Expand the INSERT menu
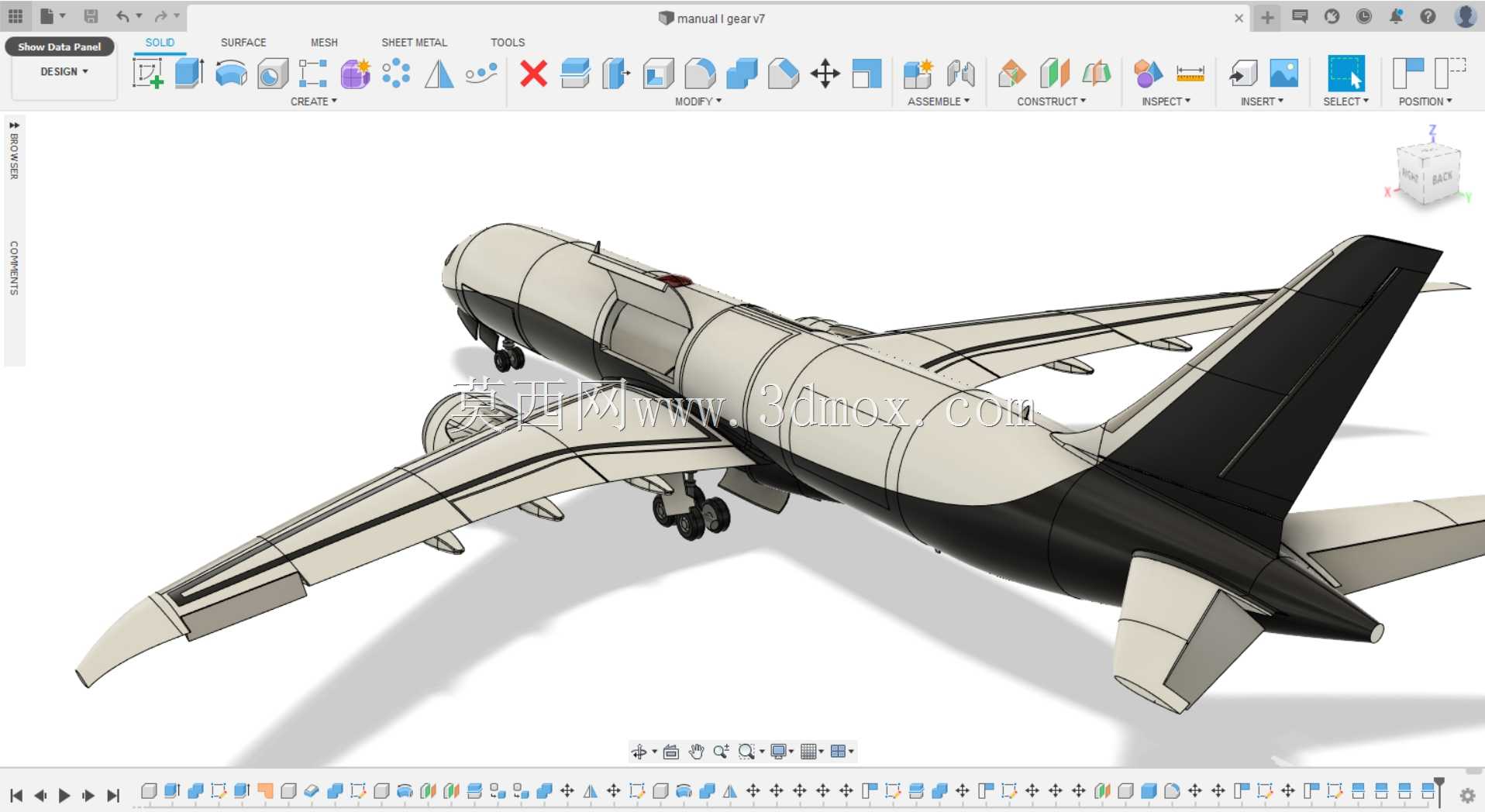Viewport: 1485px width, 812px height. pos(1262,101)
